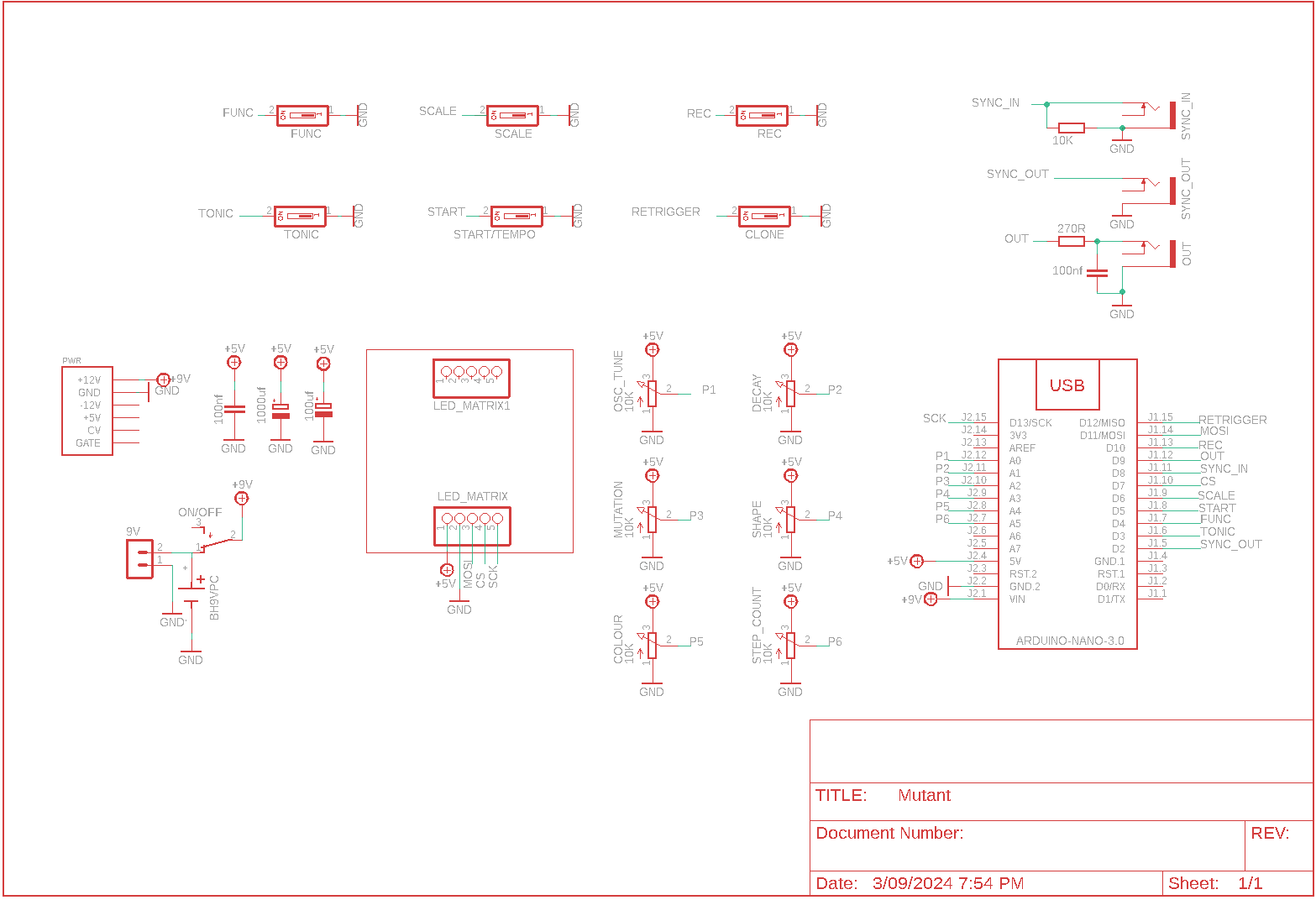The width and height of the screenshot is (1316, 900).
Task: Select the FUNC switch symbol
Action: click(302, 115)
